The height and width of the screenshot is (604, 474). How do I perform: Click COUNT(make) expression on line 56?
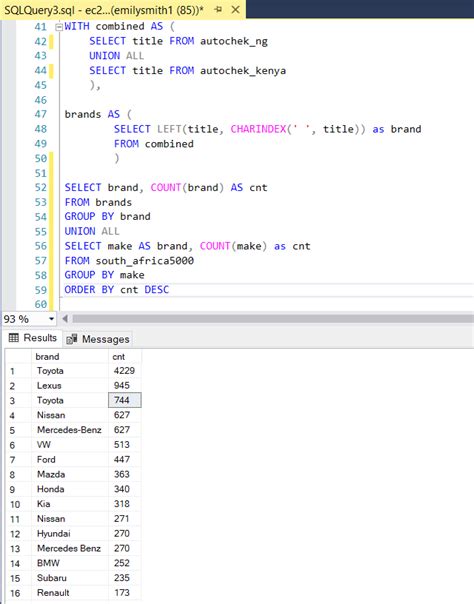tap(233, 246)
